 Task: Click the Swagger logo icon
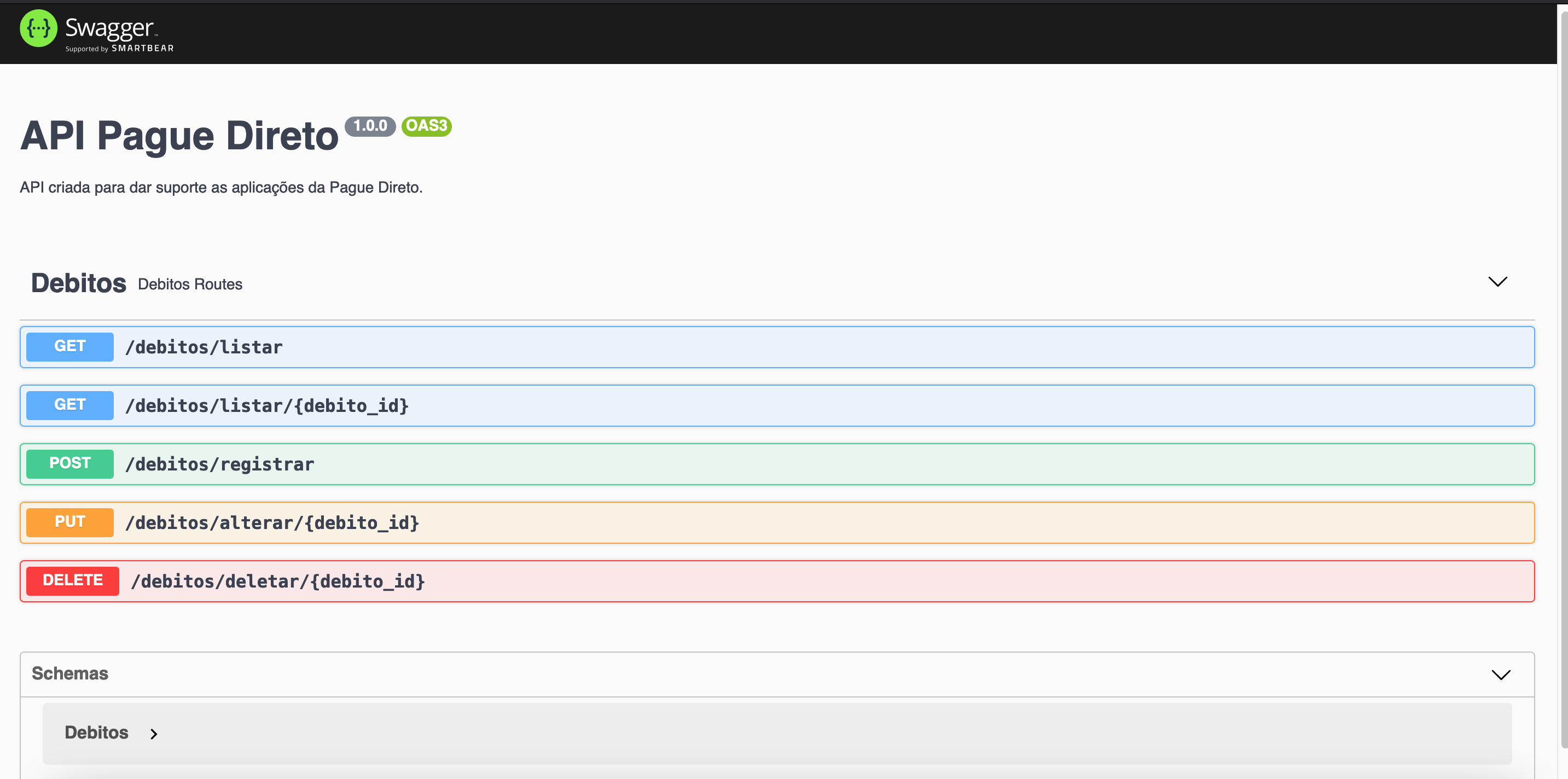[x=38, y=28]
